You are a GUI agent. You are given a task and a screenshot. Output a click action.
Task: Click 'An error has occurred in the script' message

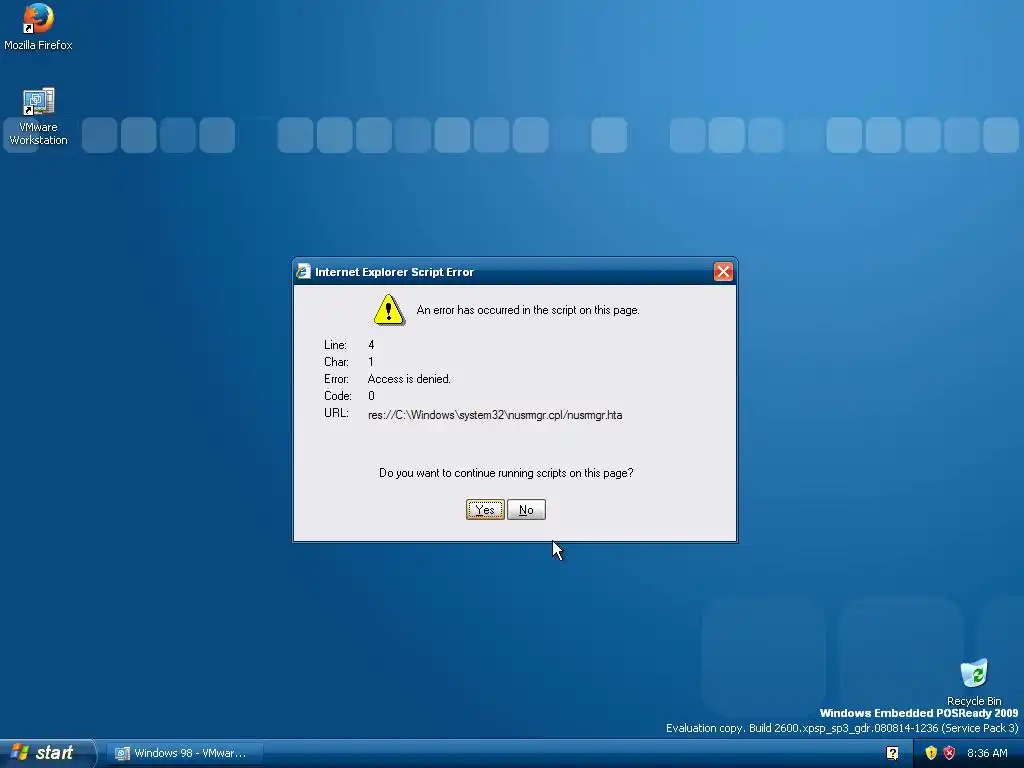[528, 310]
